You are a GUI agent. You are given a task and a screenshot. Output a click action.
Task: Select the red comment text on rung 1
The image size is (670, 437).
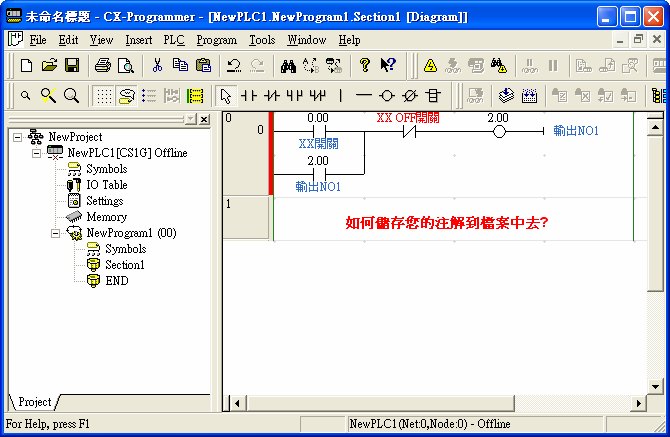447,223
